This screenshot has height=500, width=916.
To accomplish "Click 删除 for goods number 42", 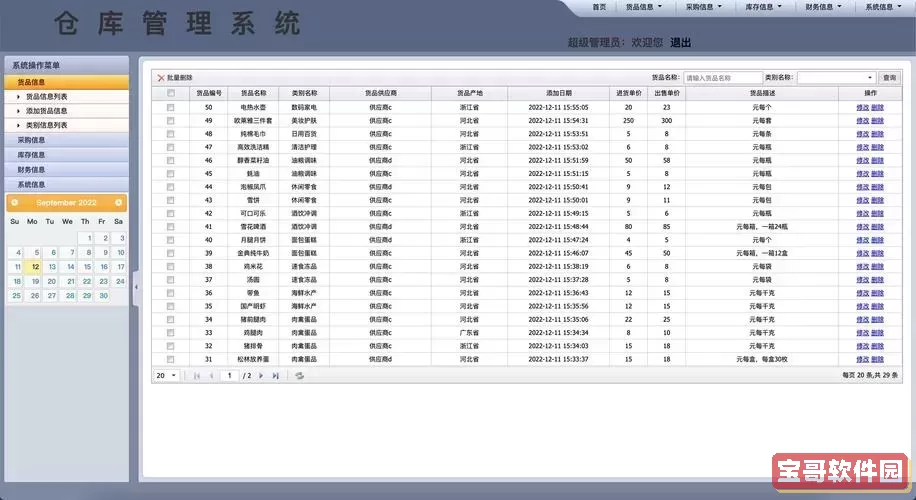I will (877, 213).
